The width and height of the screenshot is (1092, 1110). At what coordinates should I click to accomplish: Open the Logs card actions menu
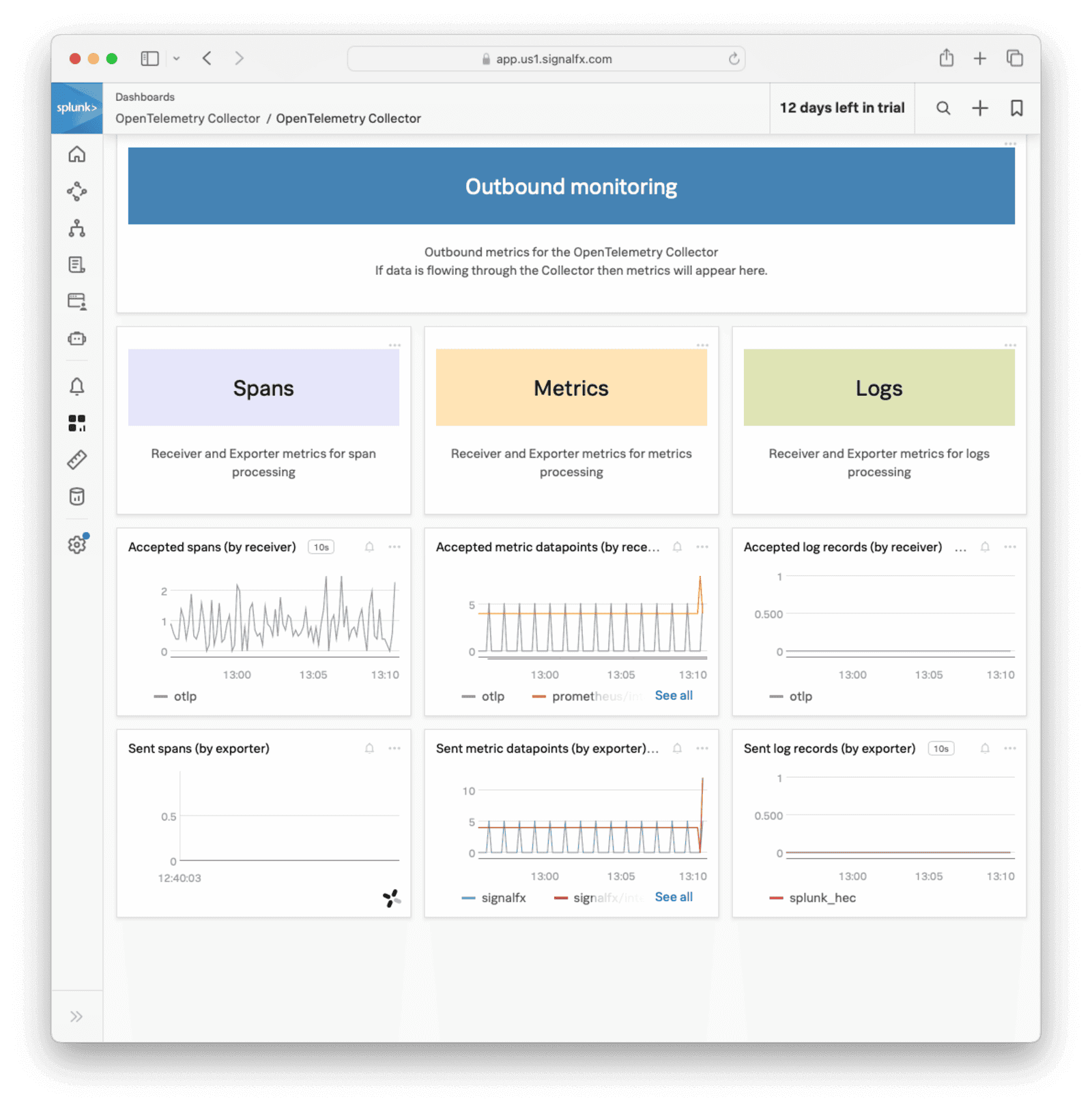point(1010,345)
